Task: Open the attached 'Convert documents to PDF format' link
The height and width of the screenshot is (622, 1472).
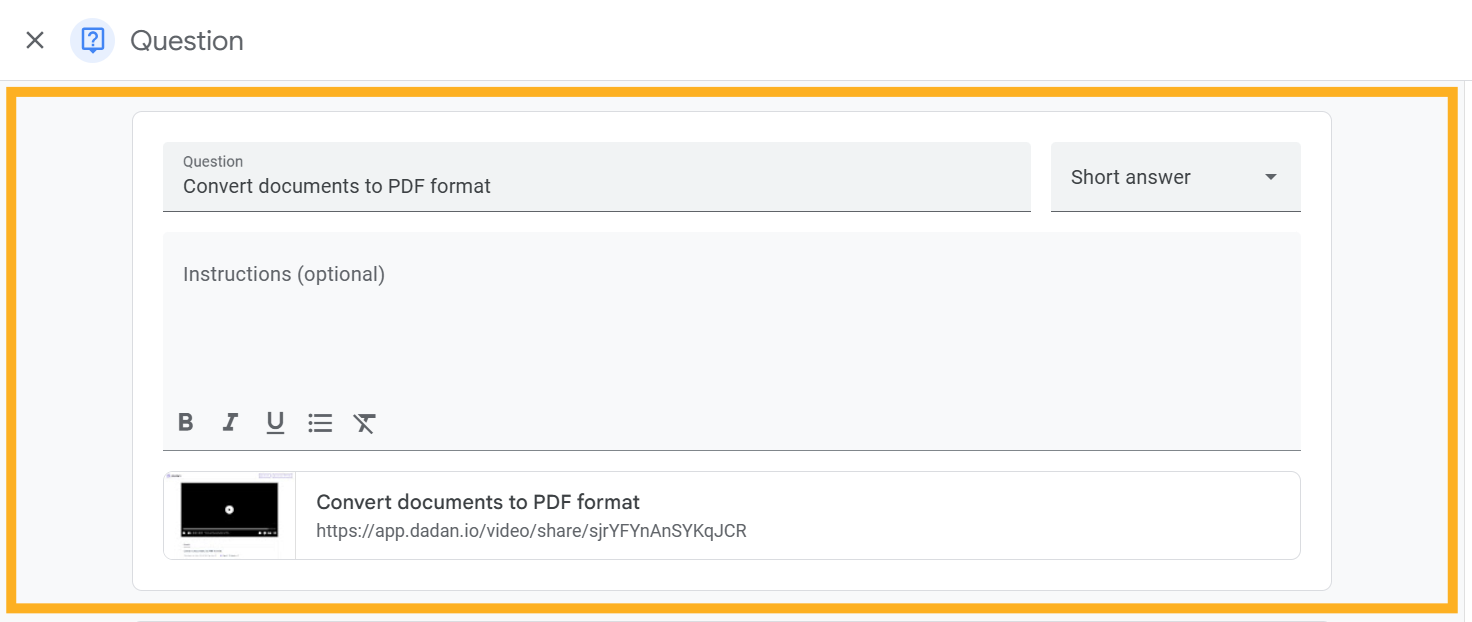Action: [x=478, y=502]
